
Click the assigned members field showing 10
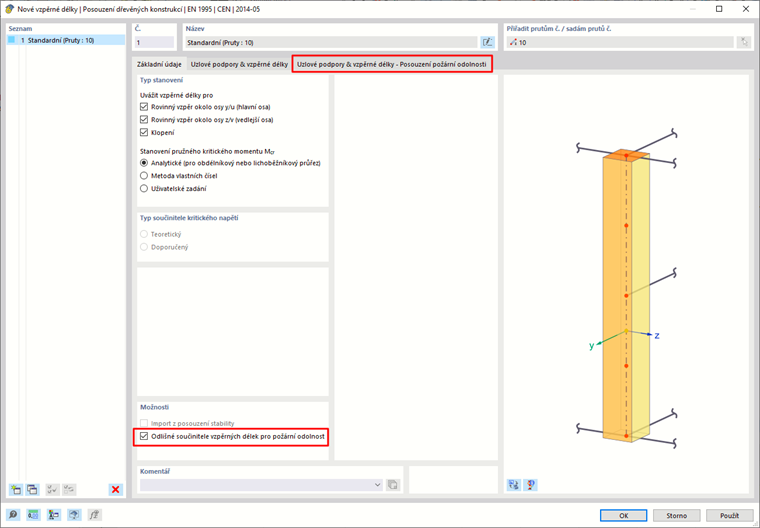[x=620, y=42]
